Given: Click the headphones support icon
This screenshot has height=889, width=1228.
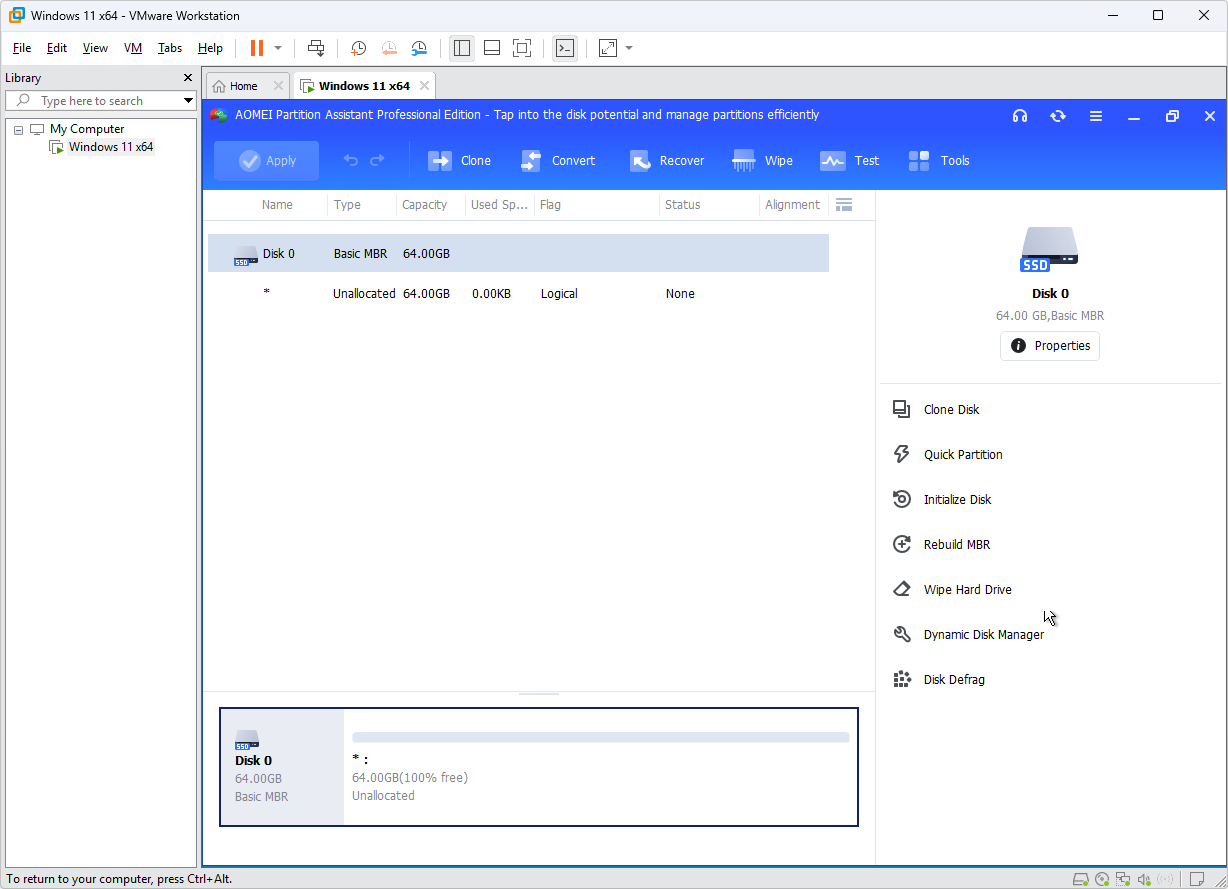Looking at the screenshot, I should (1020, 116).
